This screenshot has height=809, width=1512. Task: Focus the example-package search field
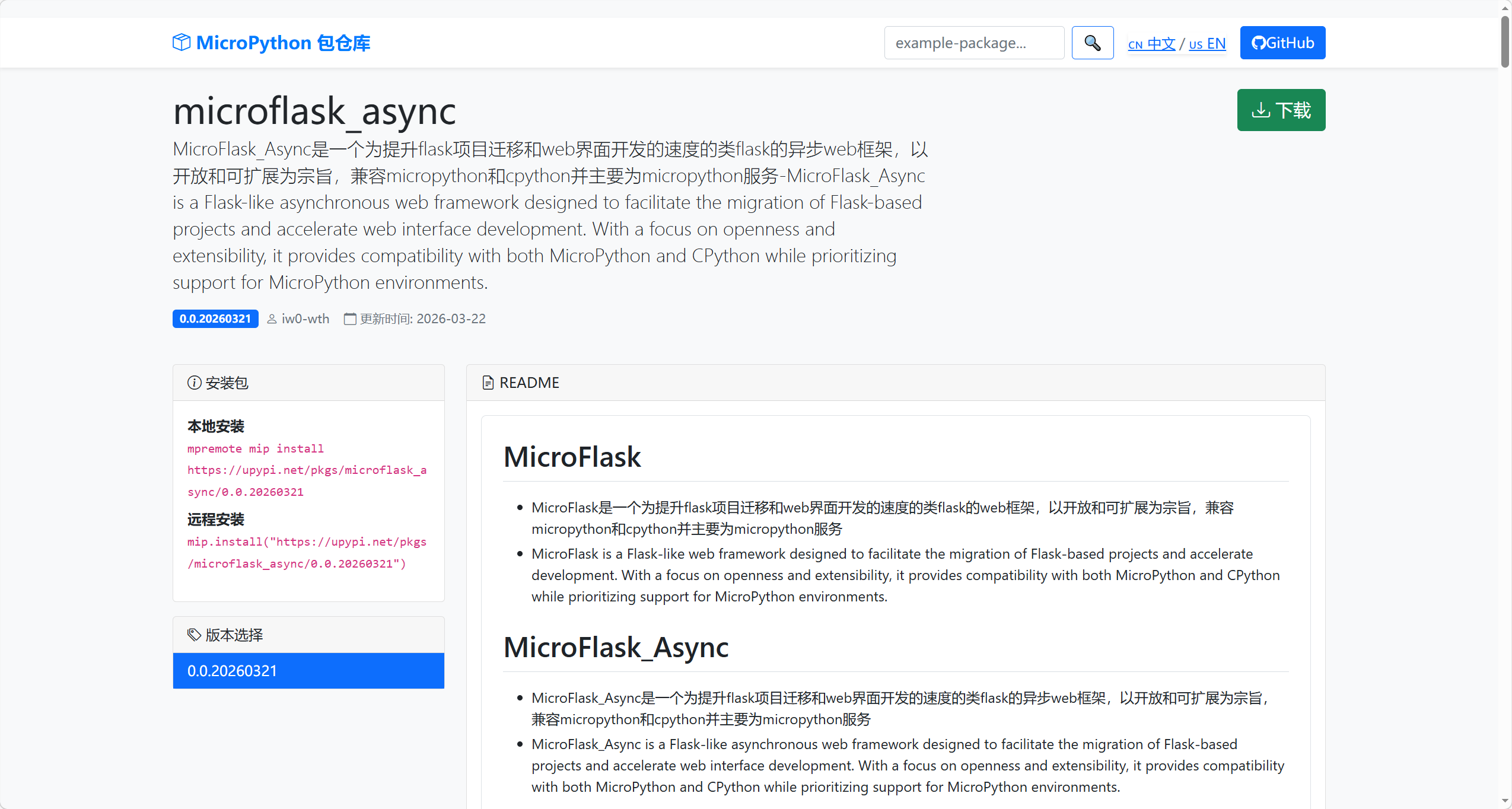(x=974, y=43)
